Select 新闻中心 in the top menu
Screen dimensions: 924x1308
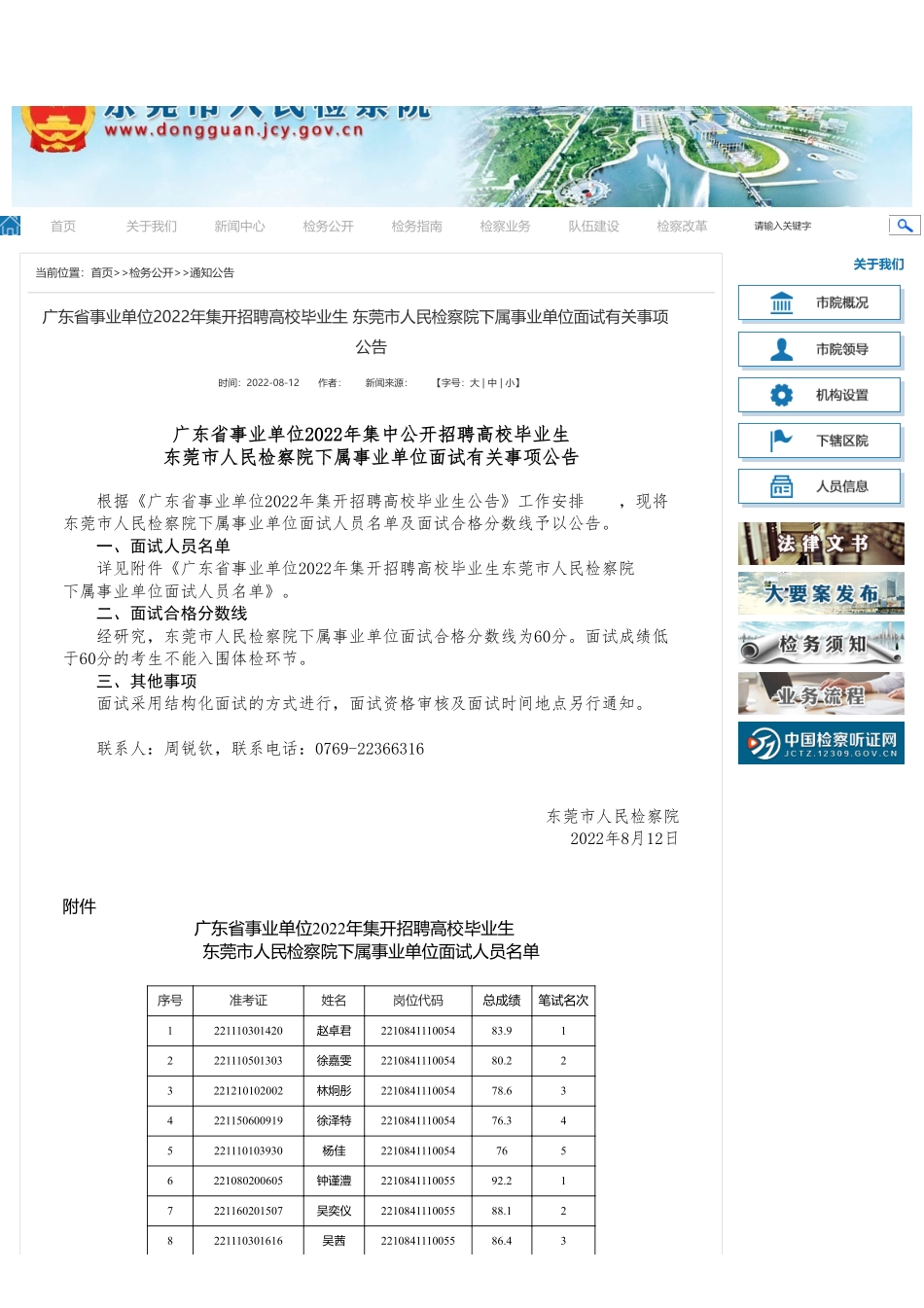click(x=239, y=225)
